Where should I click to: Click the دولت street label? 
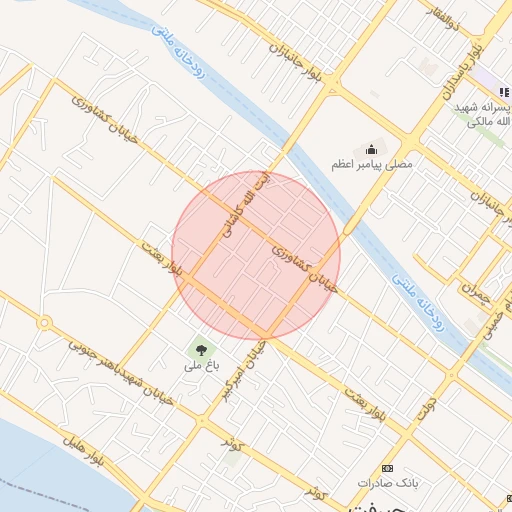(427, 408)
